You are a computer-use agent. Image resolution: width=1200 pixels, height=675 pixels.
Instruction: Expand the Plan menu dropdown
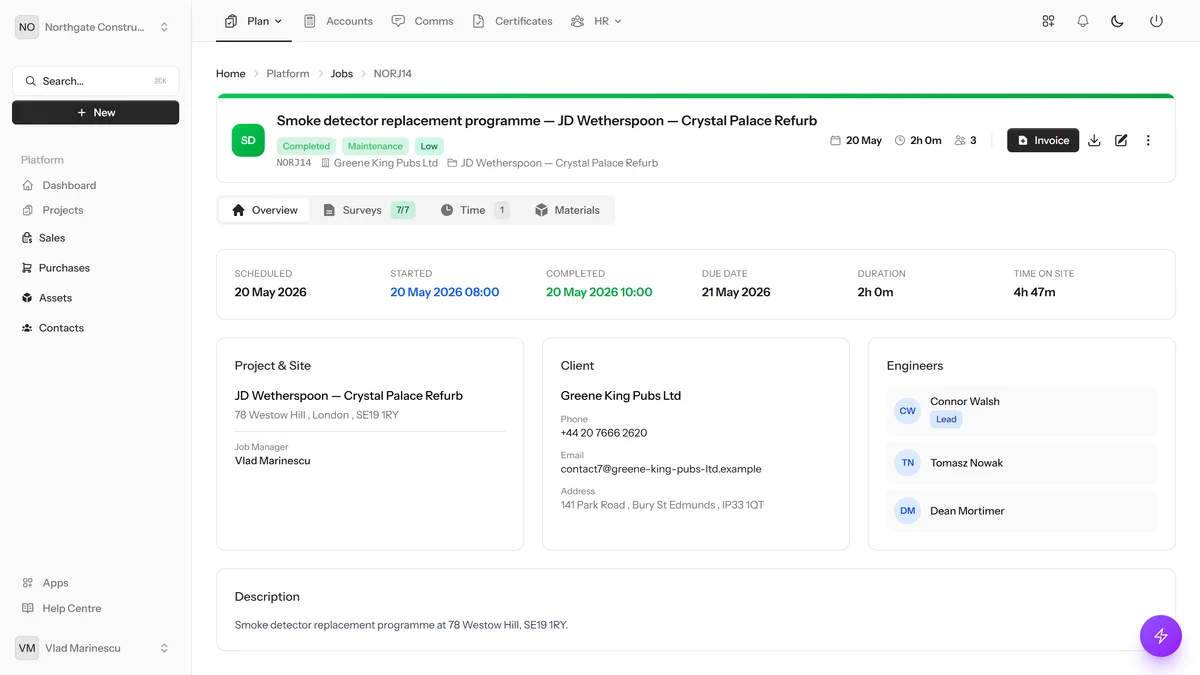(254, 21)
